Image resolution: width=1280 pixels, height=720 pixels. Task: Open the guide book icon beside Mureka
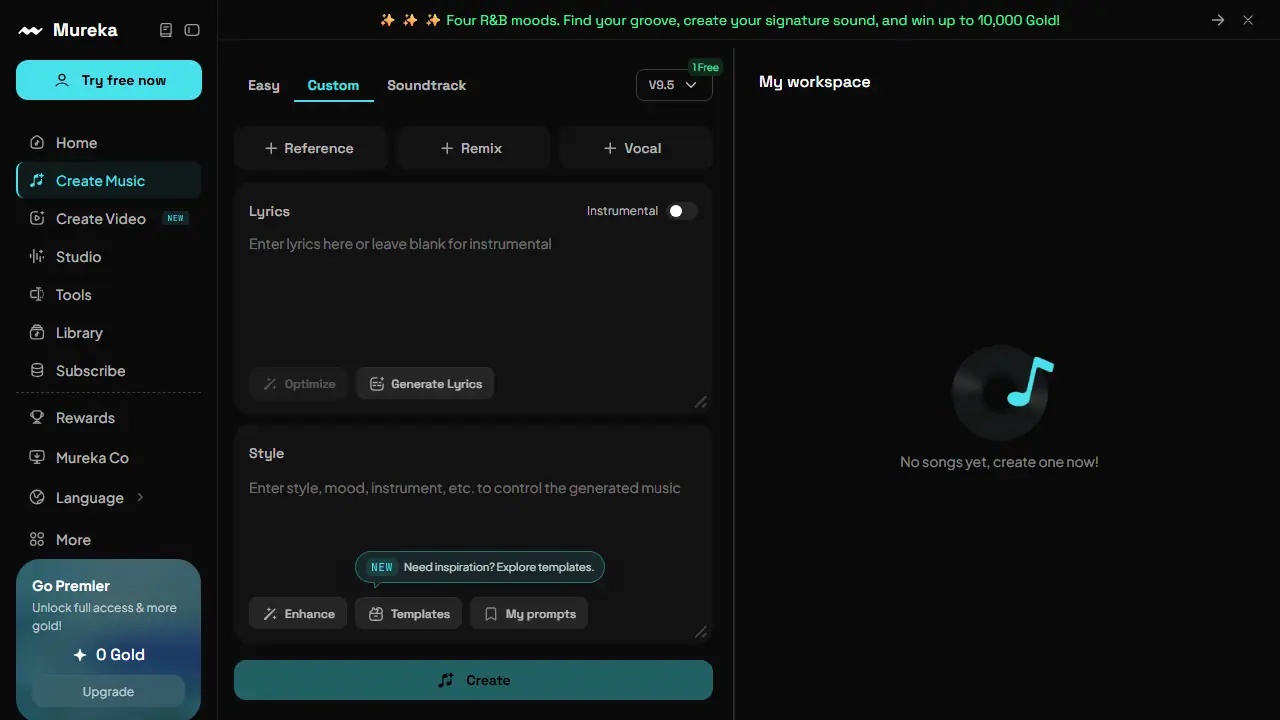click(166, 30)
